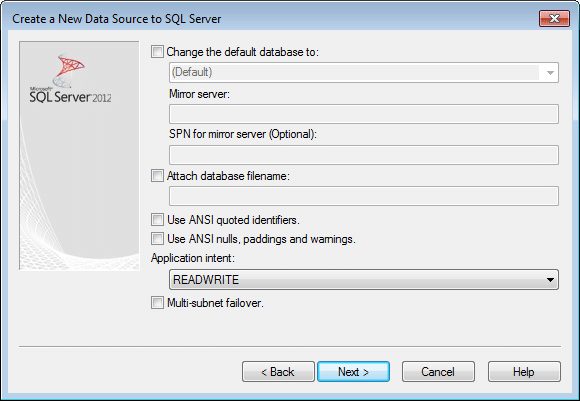Focus the SPN for mirror server field
The width and height of the screenshot is (580, 401).
click(364, 155)
